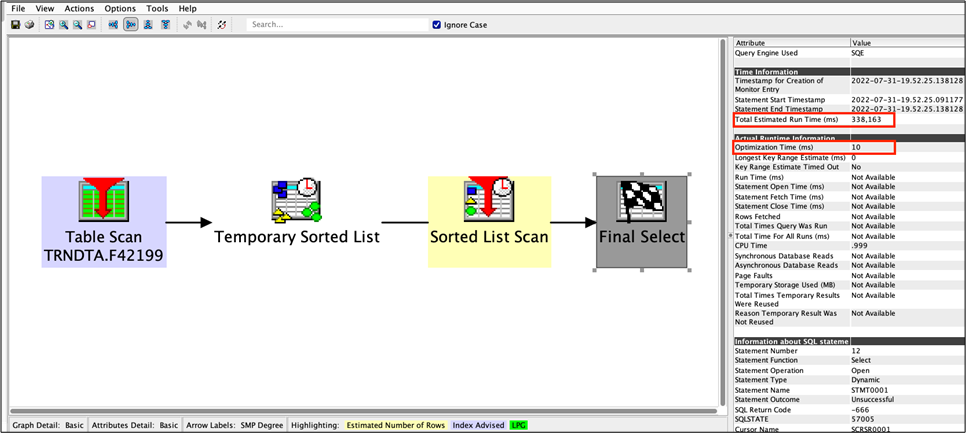This screenshot has width=966, height=433.
Task: Click the Print icon in toolbar
Action: coord(29,24)
